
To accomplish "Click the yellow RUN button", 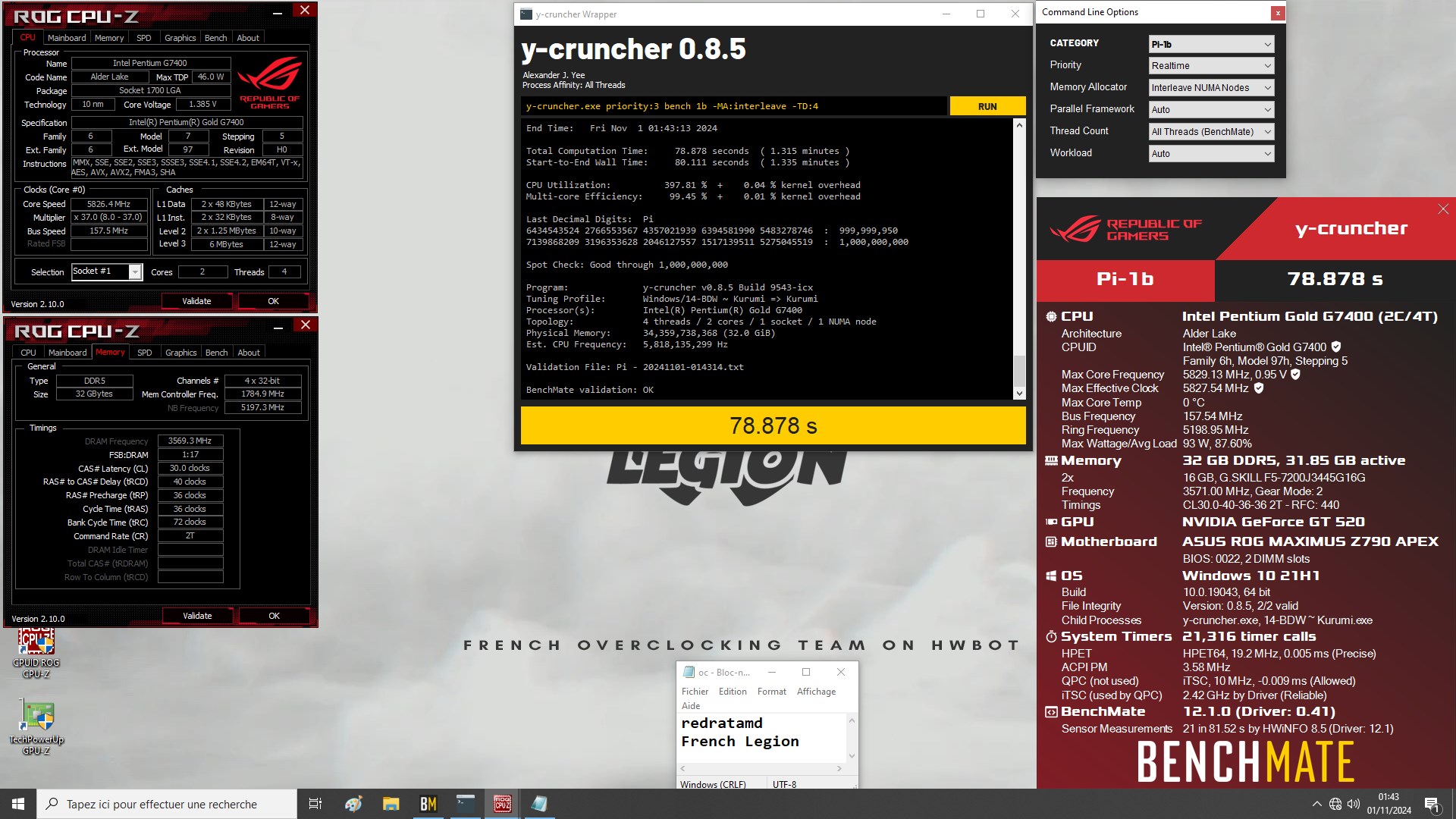I will pyautogui.click(x=987, y=106).
